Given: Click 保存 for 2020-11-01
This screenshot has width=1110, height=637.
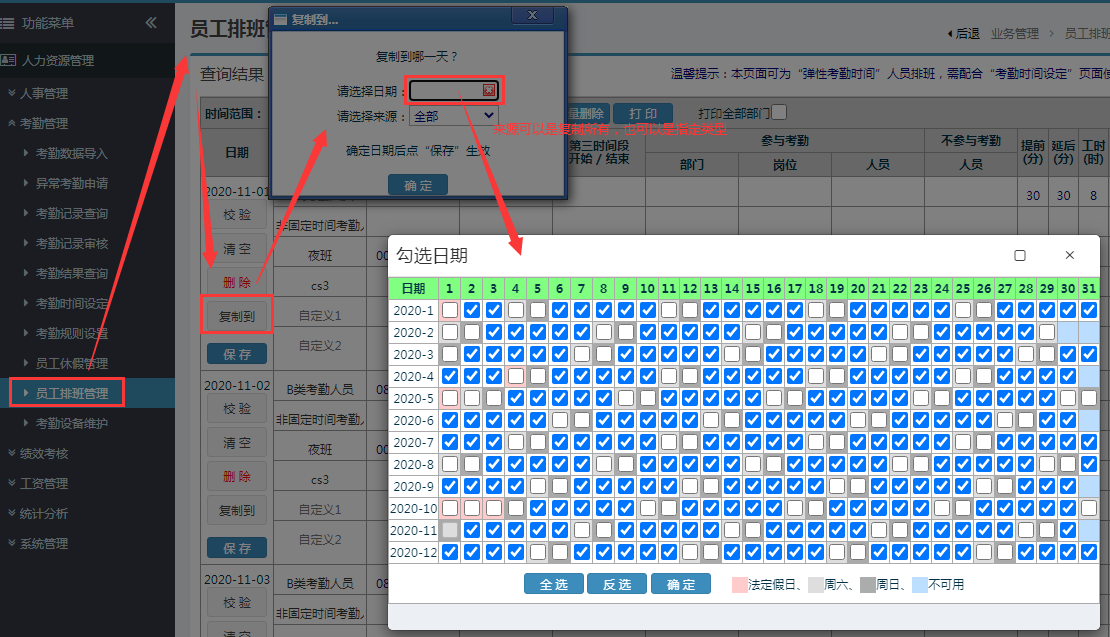Looking at the screenshot, I should 236,354.
